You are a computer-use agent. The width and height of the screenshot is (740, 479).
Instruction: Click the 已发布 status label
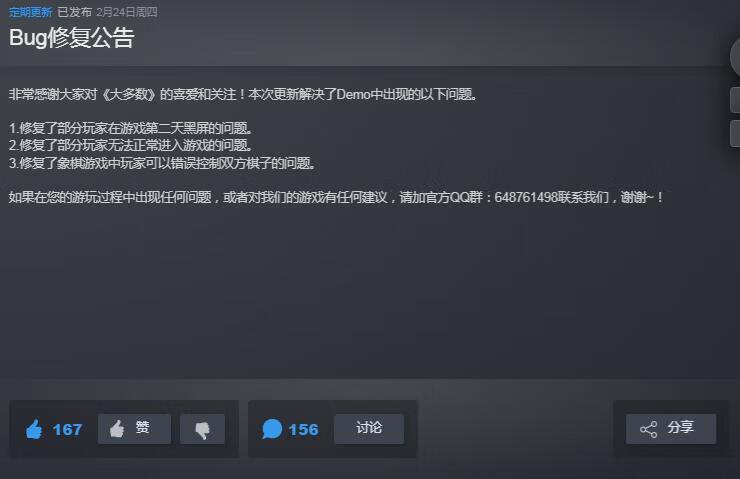click(75, 12)
